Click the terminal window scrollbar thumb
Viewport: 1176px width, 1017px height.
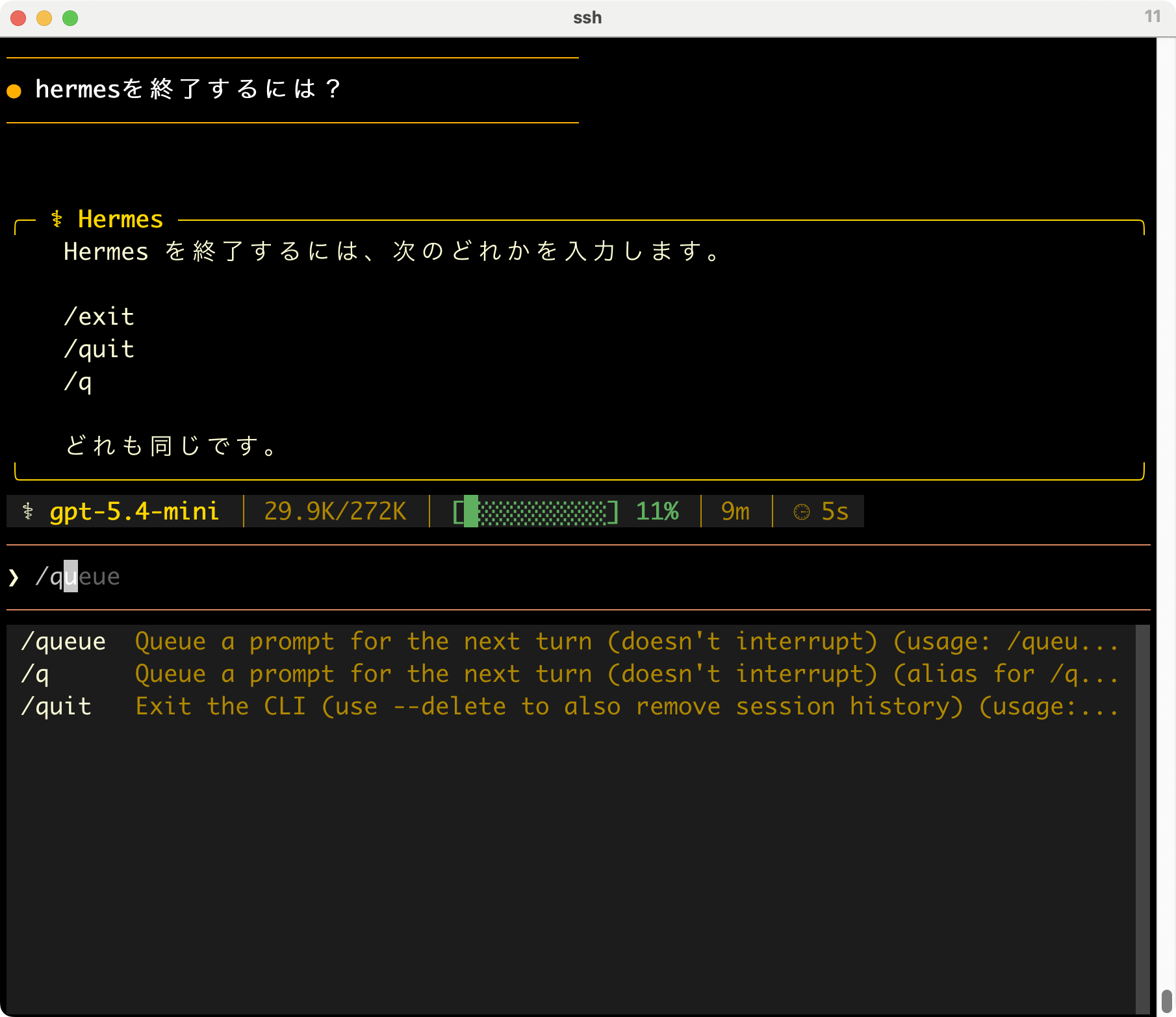point(1167,1001)
